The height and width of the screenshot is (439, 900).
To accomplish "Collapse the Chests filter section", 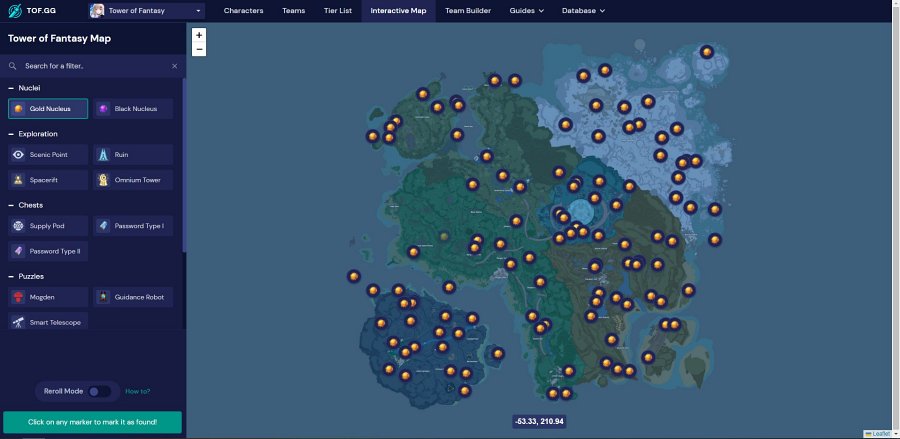I will 26,205.
